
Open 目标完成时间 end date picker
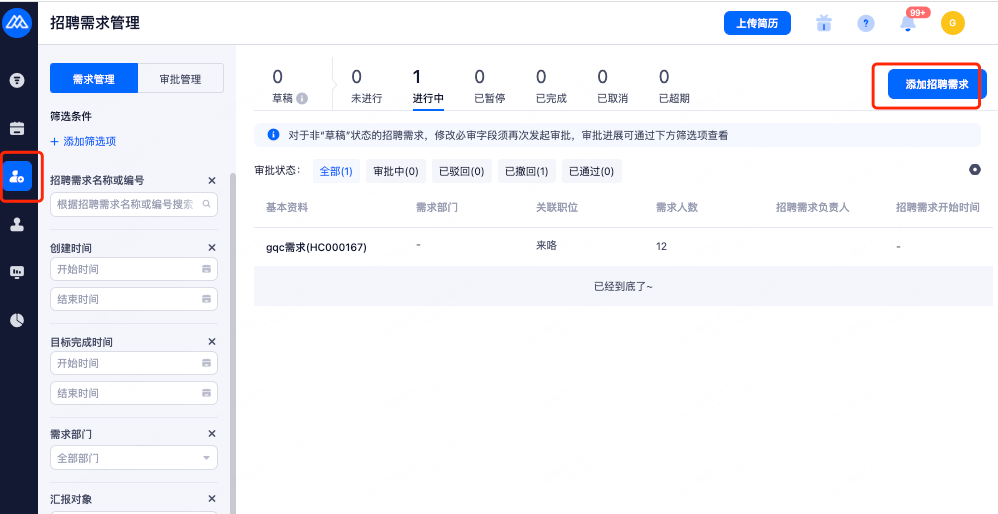tap(134, 393)
